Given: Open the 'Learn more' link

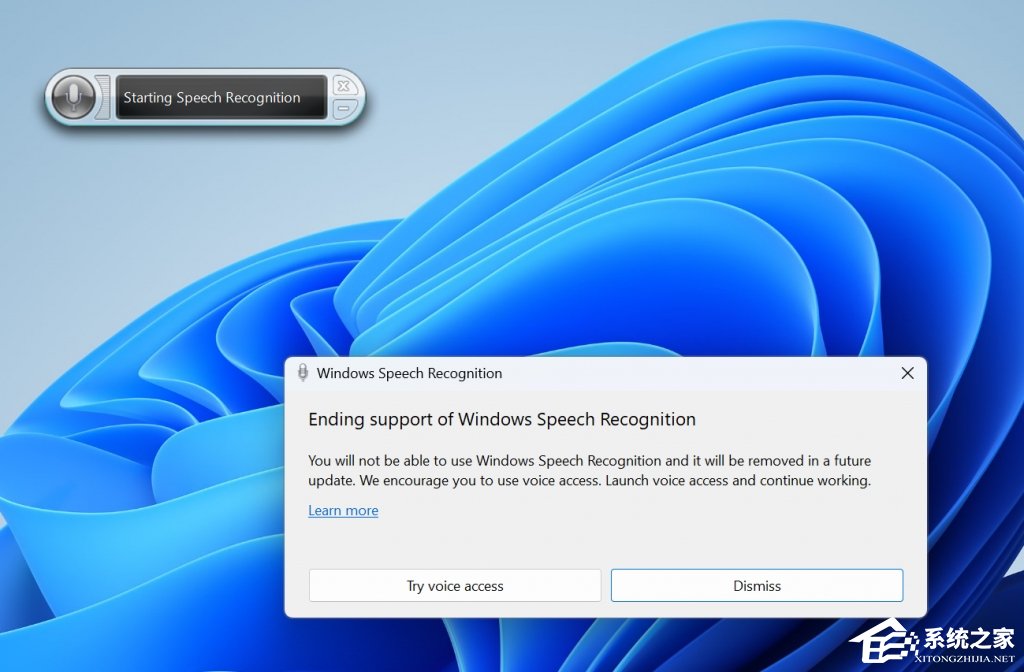Looking at the screenshot, I should tap(343, 510).
